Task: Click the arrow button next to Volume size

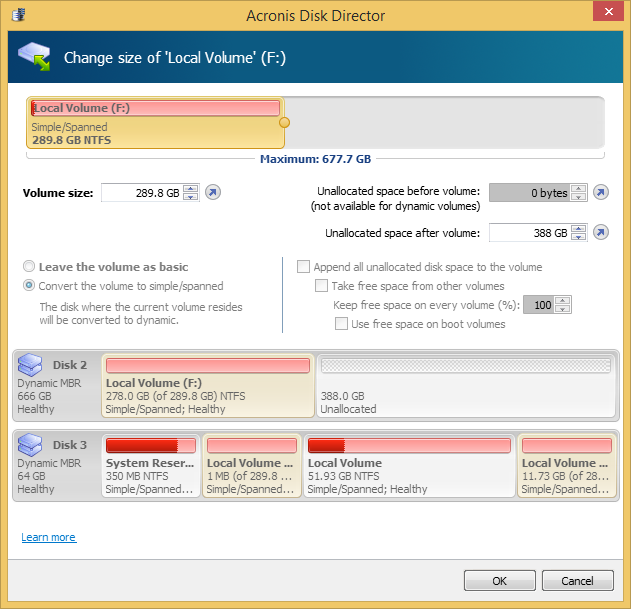Action: 213,192
